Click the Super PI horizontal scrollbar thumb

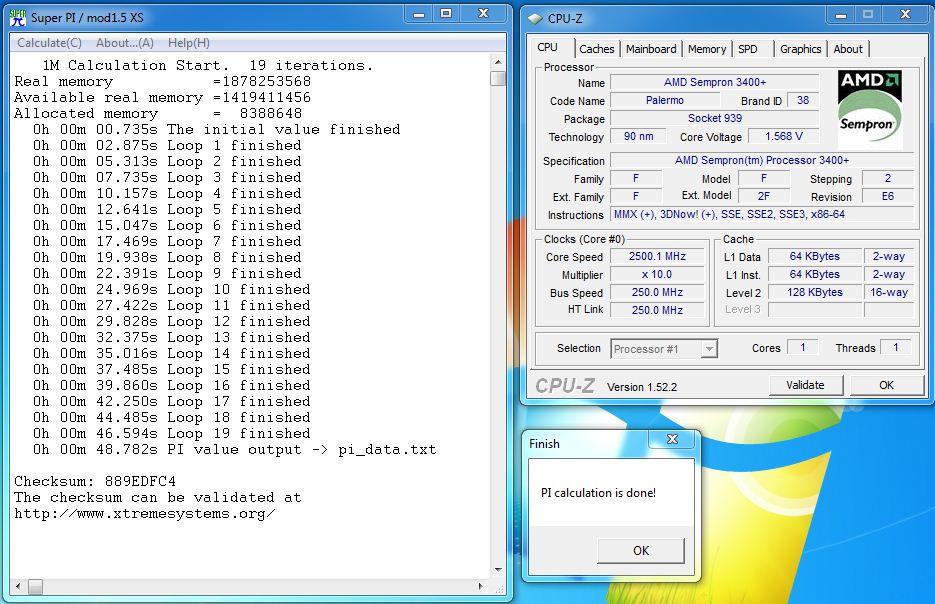(35, 587)
